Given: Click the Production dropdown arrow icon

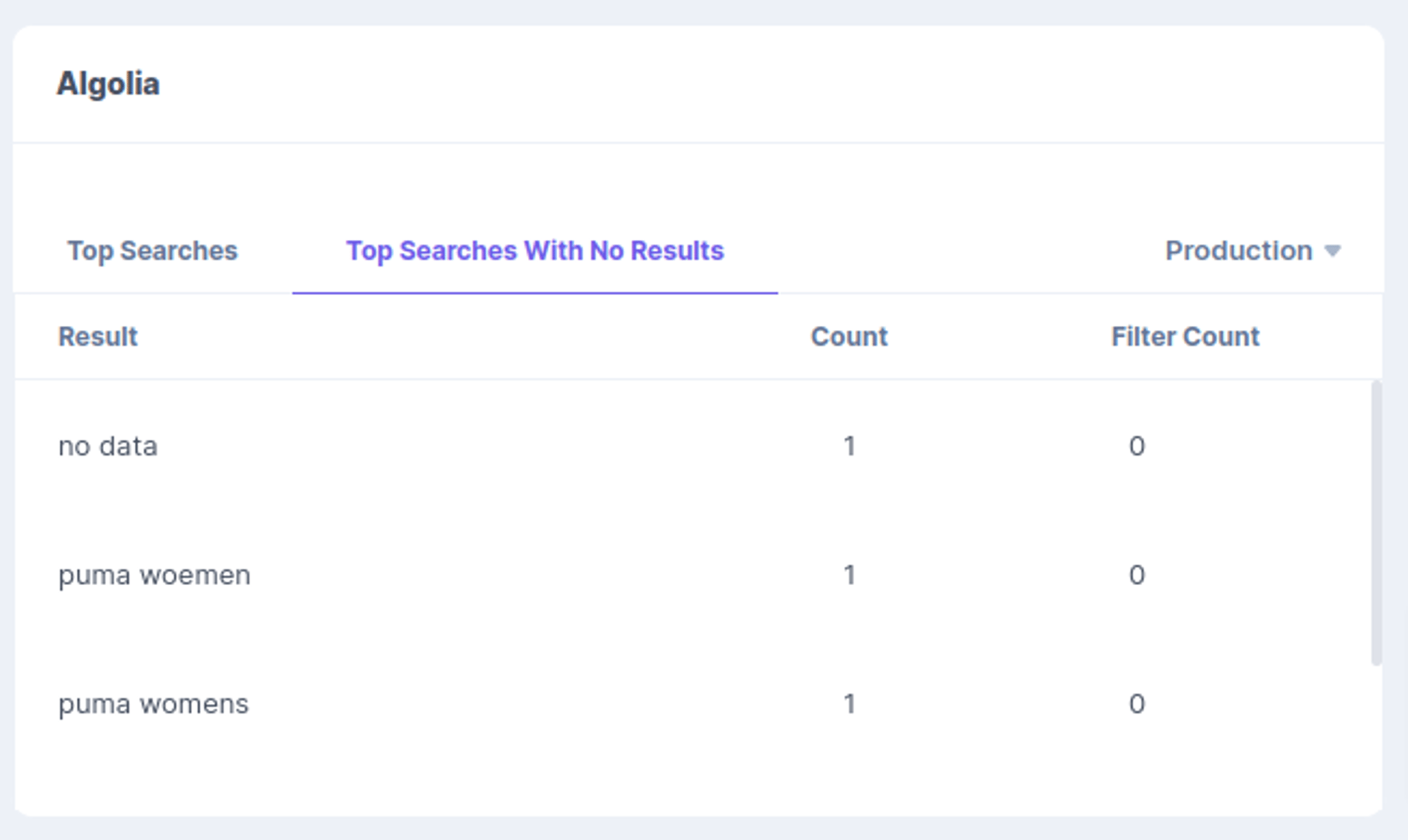Looking at the screenshot, I should tap(1332, 252).
